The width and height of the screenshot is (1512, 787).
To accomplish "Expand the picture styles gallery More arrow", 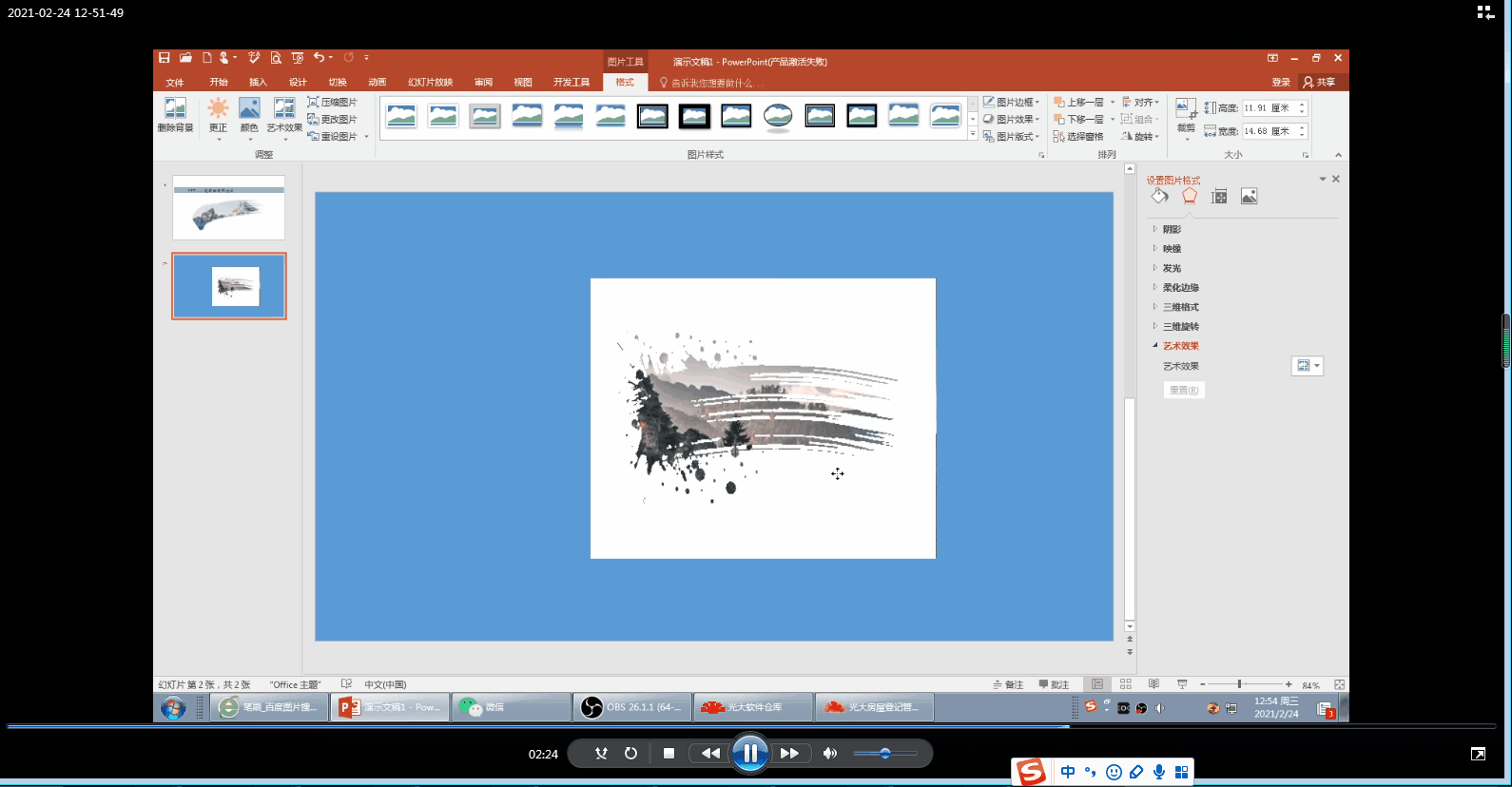I will (x=973, y=135).
